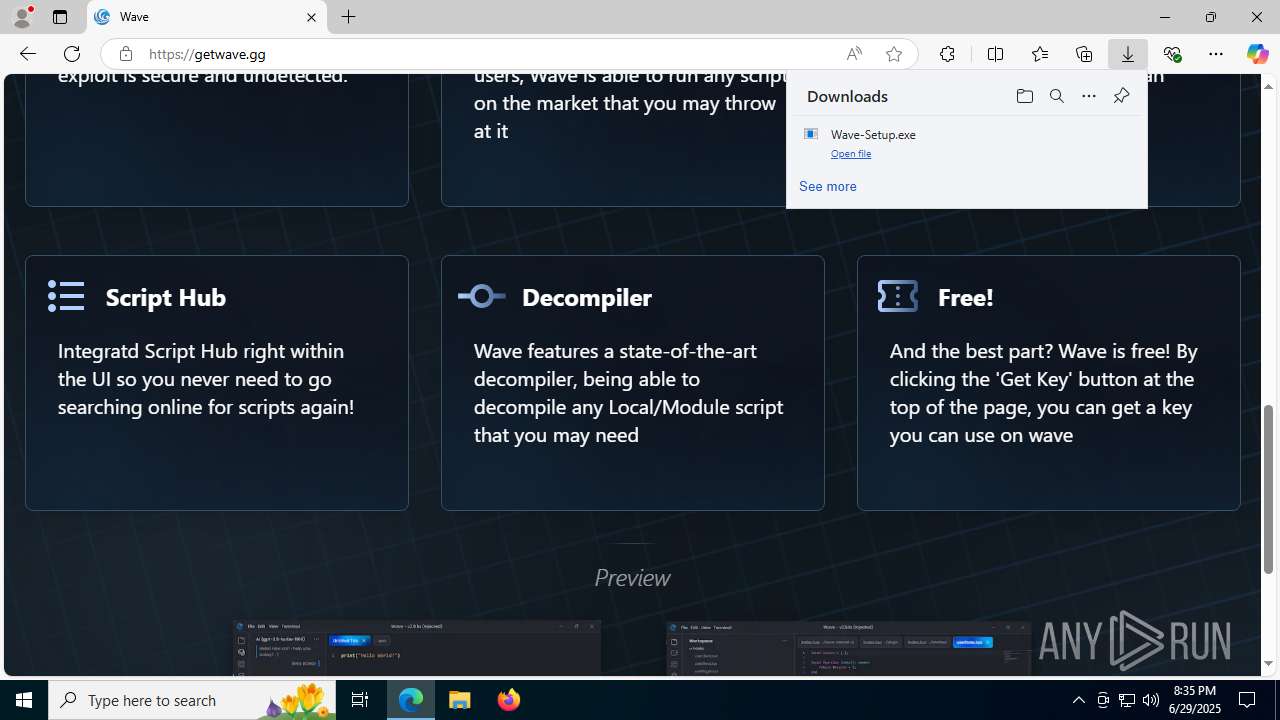Screen dimensions: 1280x720
Task: Click the page vertical scrollbar thumb
Action: pyautogui.click(x=1269, y=489)
